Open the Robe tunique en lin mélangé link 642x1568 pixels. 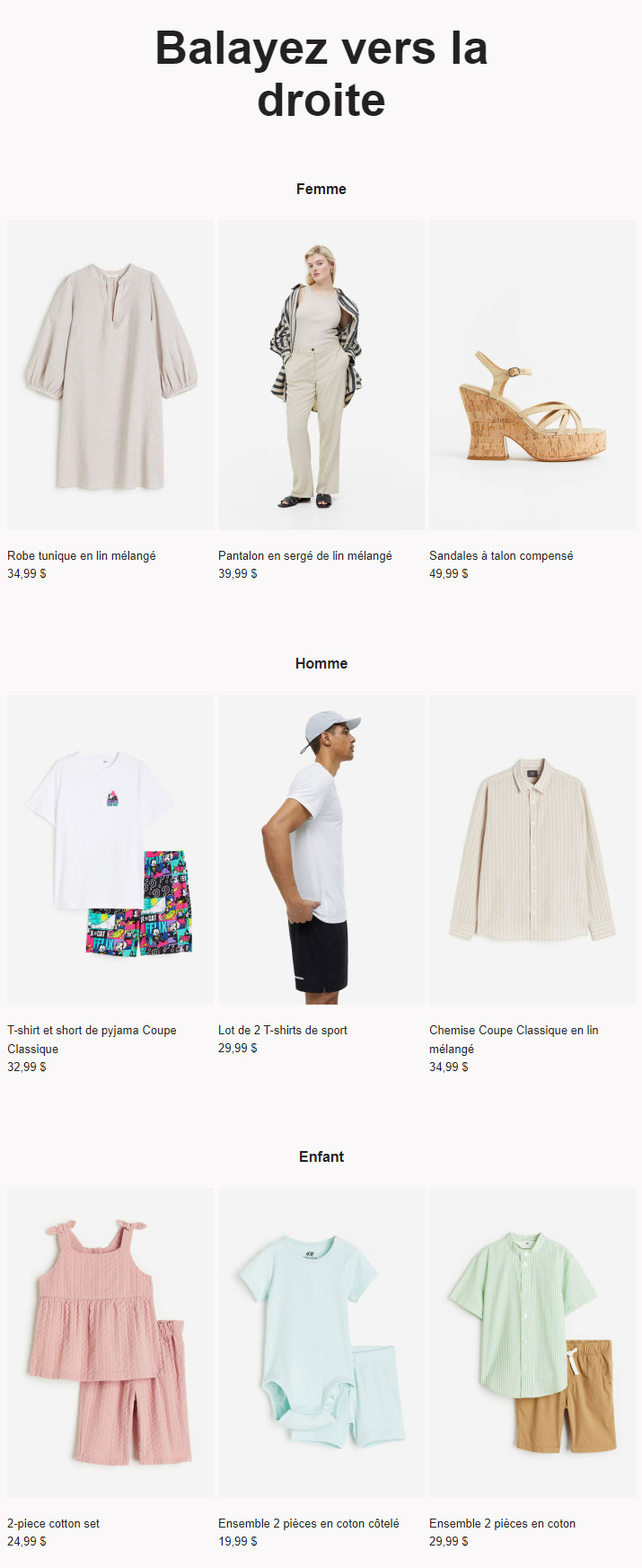[82, 555]
